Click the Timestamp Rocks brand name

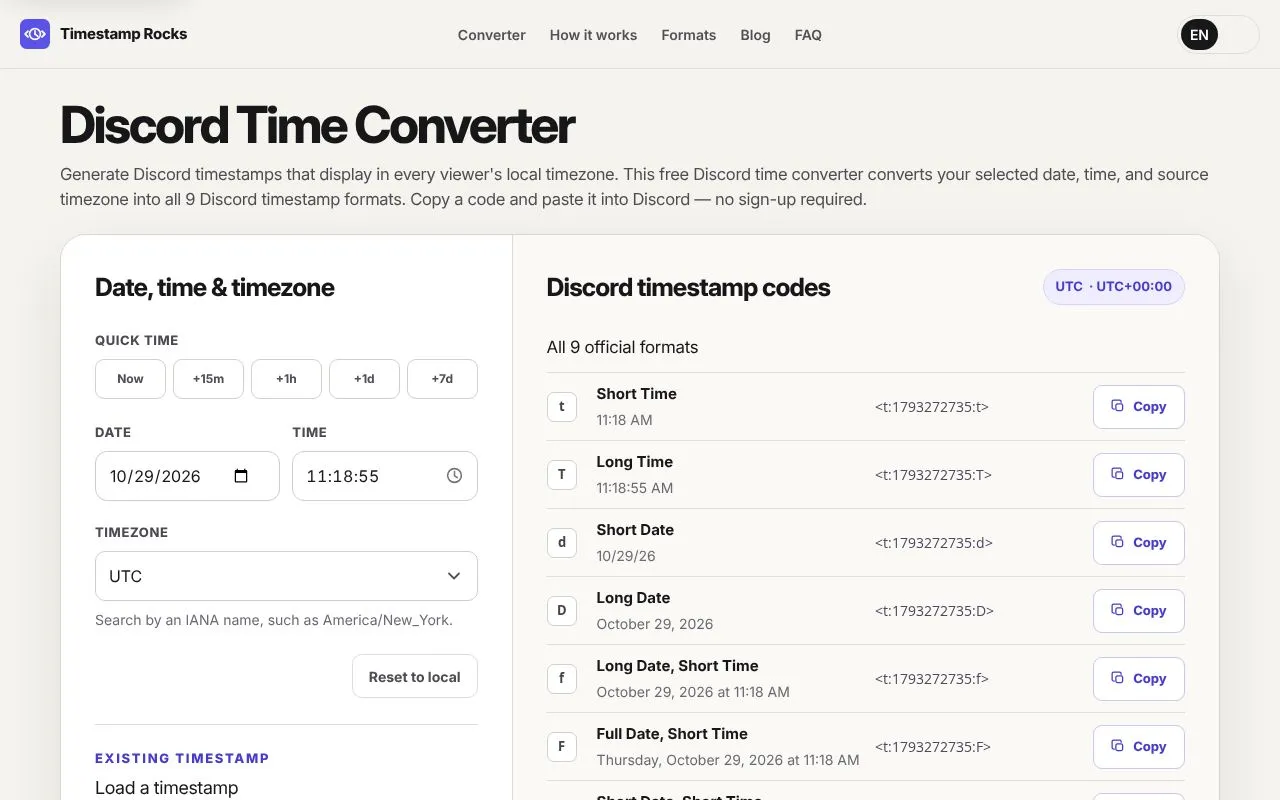pyautogui.click(x=124, y=34)
